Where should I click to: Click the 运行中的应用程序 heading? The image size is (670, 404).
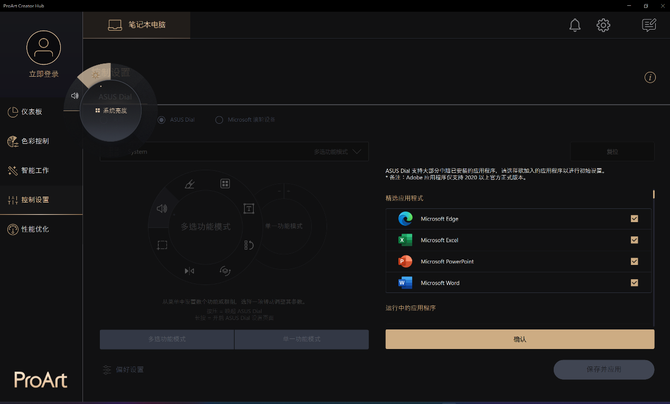411,308
